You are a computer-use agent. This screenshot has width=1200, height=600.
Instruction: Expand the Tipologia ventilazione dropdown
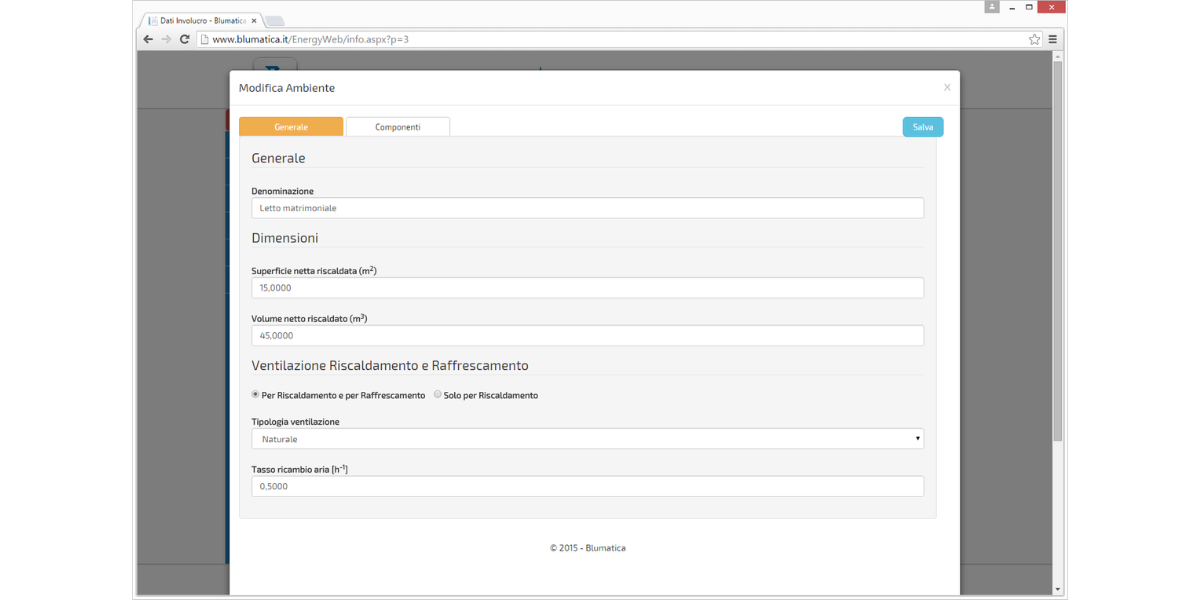587,439
